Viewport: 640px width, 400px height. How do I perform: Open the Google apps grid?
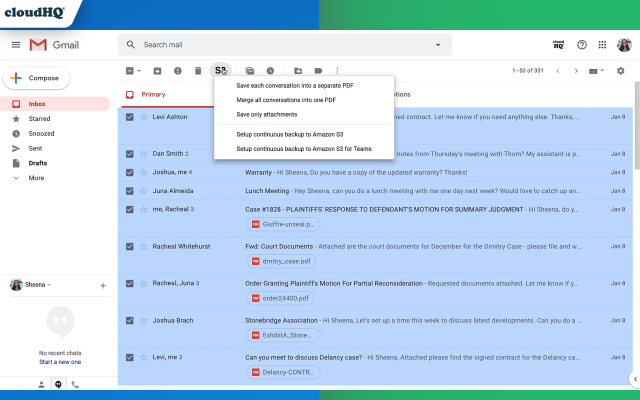pyautogui.click(x=602, y=45)
